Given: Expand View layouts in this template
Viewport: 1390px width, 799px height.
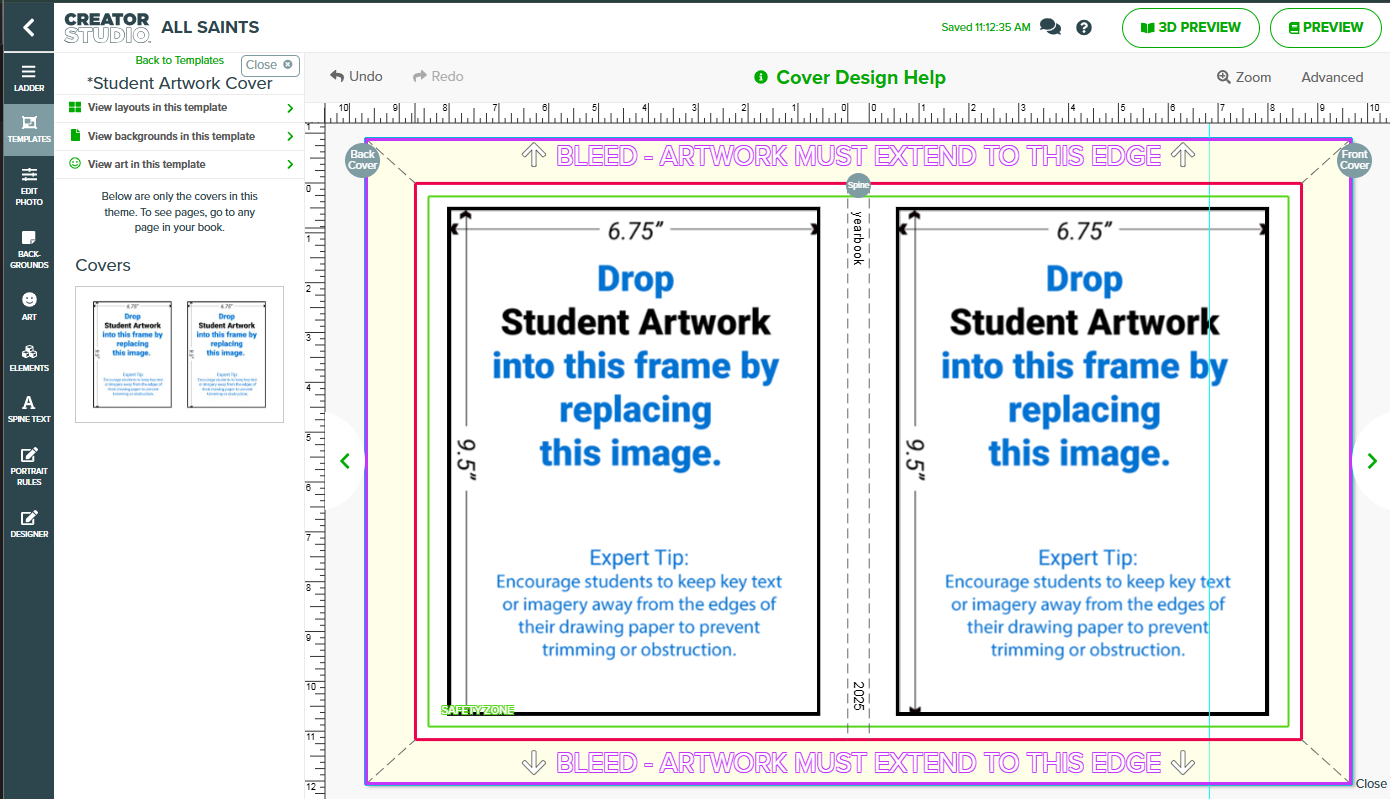Looking at the screenshot, I should point(180,108).
